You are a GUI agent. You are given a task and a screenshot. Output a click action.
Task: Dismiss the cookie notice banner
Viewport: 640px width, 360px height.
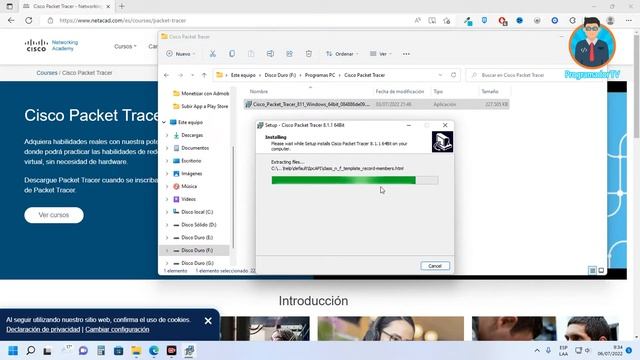pyautogui.click(x=208, y=321)
